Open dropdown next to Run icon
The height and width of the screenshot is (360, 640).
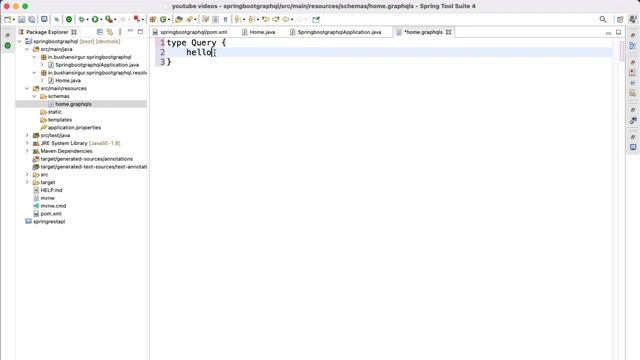tap(101, 20)
